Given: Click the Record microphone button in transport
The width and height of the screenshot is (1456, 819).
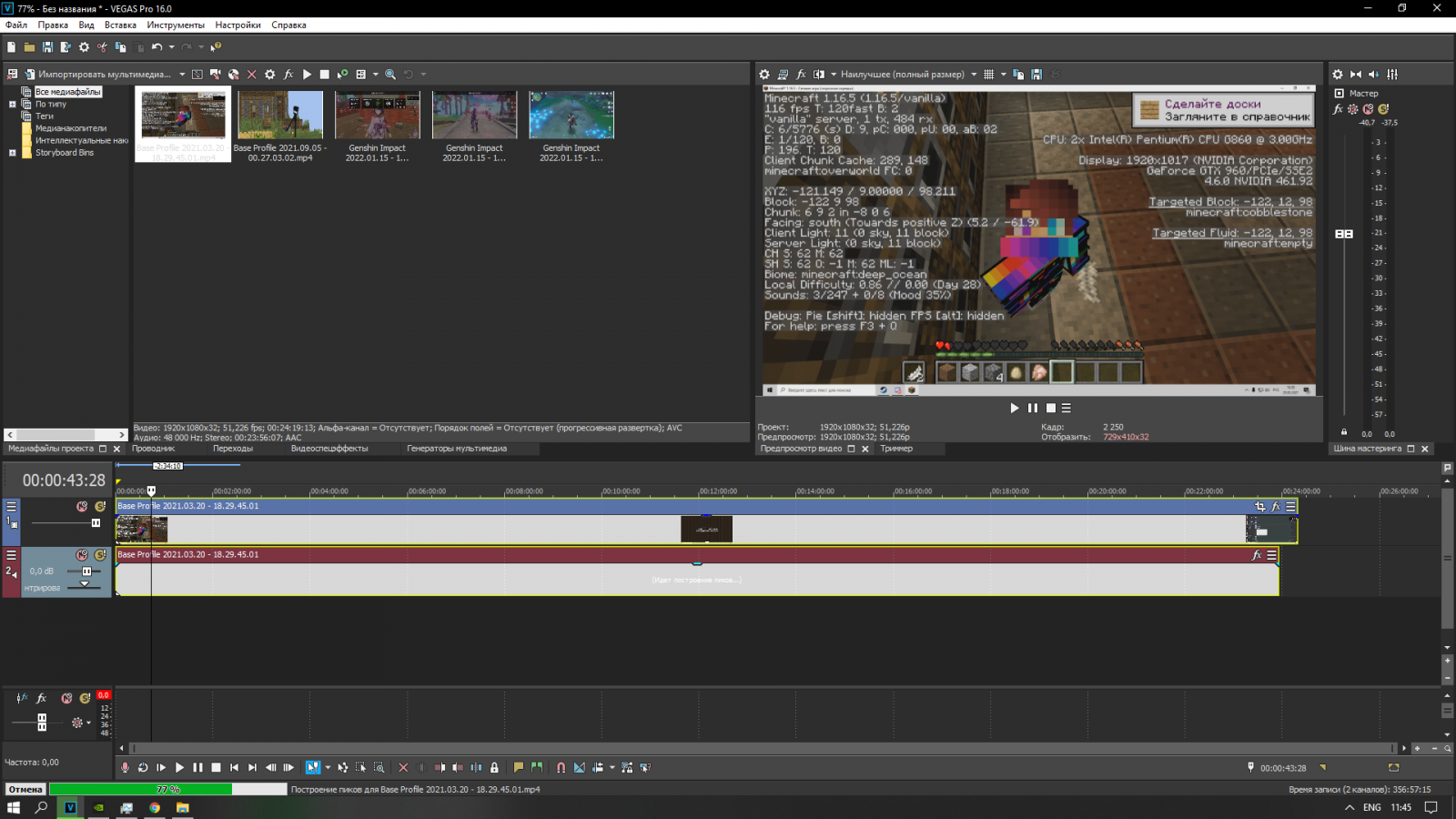Looking at the screenshot, I should tap(125, 768).
